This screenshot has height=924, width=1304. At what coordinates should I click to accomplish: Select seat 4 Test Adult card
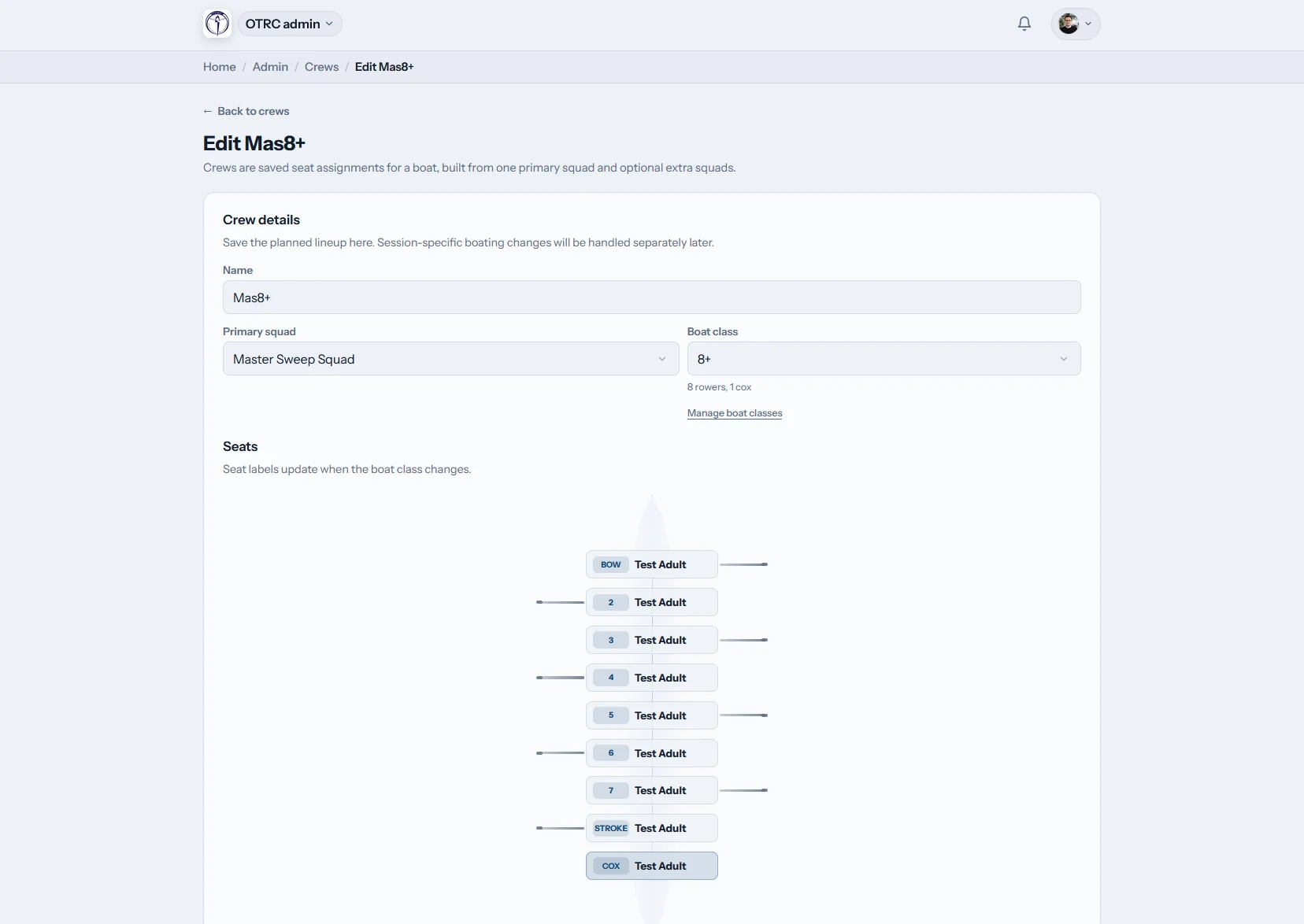coord(652,678)
